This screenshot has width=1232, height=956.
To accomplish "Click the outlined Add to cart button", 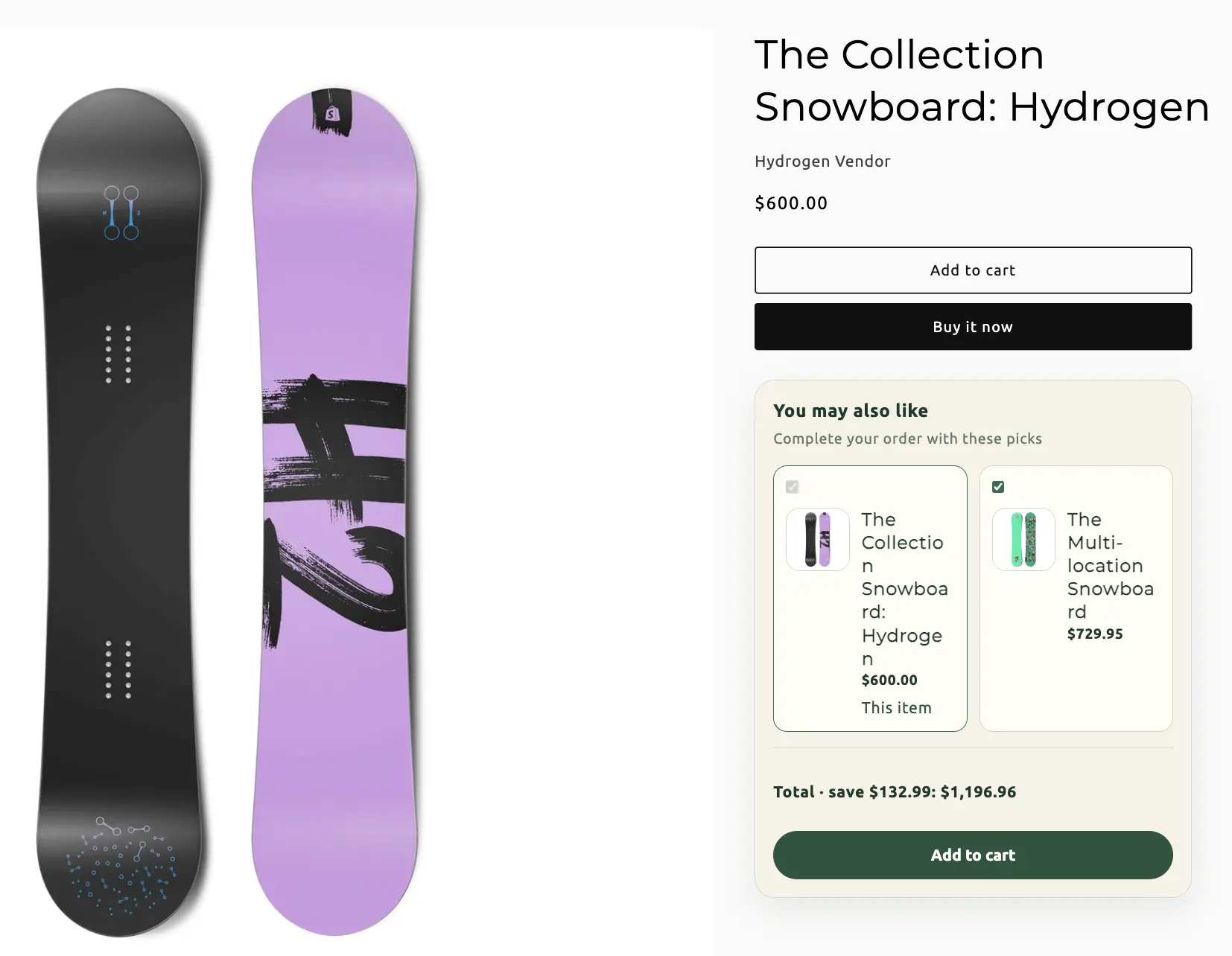I will 973,270.
